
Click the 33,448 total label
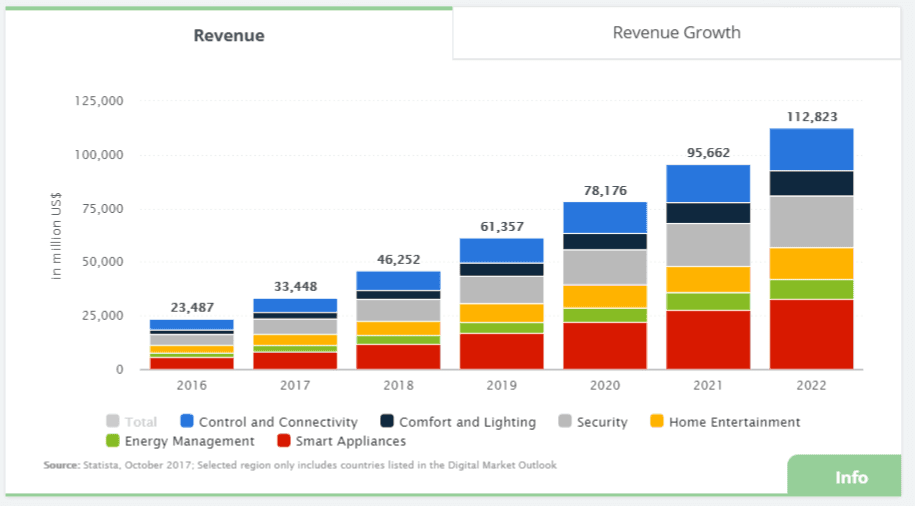(295, 287)
